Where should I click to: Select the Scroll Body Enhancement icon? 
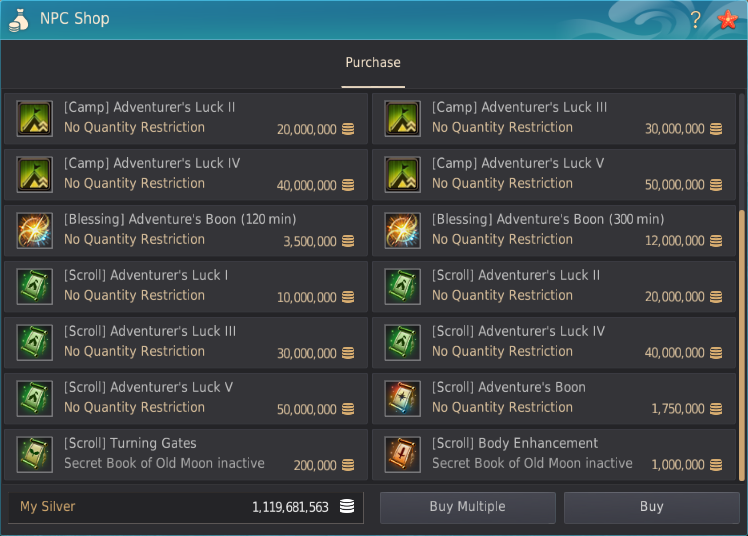click(x=403, y=455)
